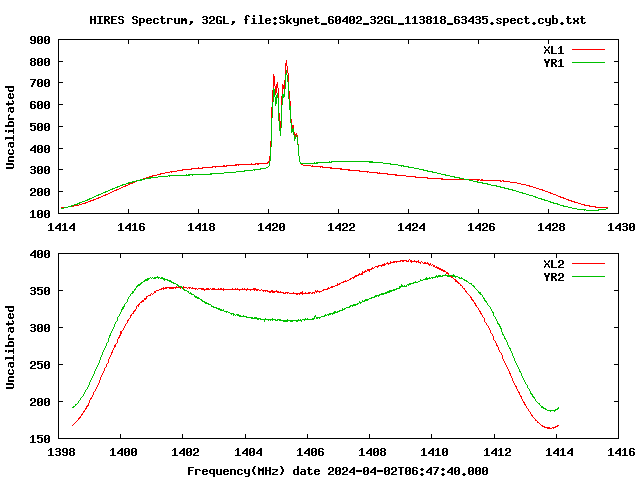Click the hydrogen line peak near 1420.5 MHz
This screenshot has width=640, height=480.
[x=287, y=61]
